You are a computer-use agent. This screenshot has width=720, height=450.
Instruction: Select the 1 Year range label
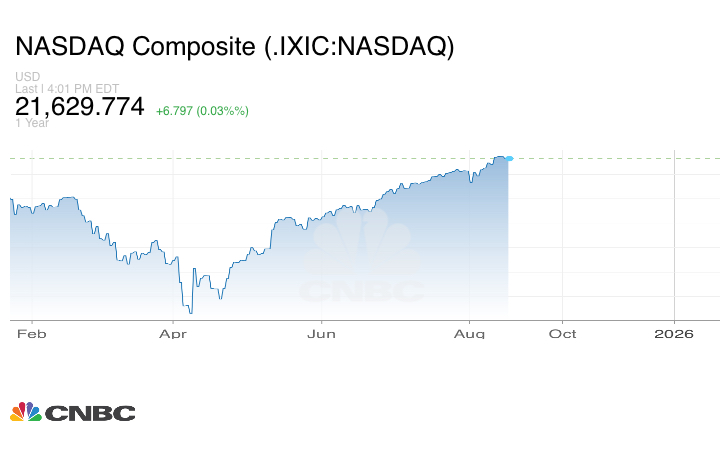point(31,124)
